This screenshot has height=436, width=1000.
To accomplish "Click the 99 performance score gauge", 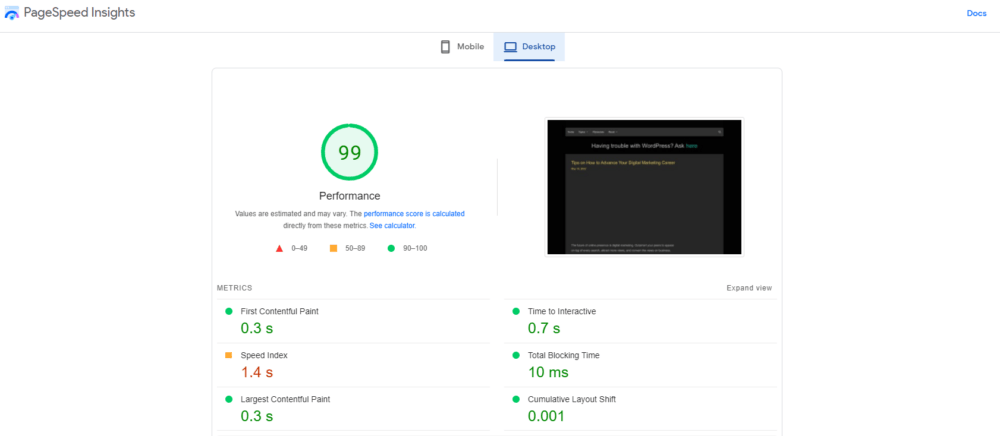I will (x=349, y=153).
